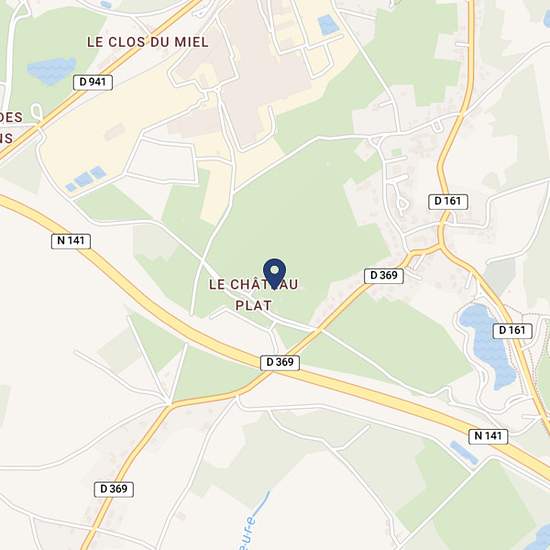
Task: Click the narrow blue basin below N 141
Action: pos(463,453)
